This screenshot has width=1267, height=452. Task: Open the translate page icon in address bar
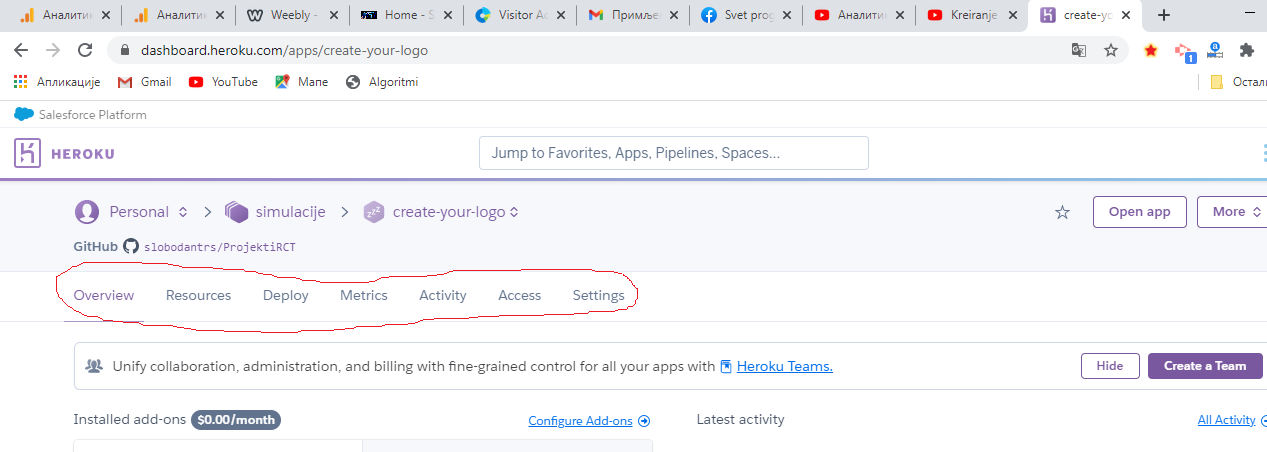(1079, 50)
